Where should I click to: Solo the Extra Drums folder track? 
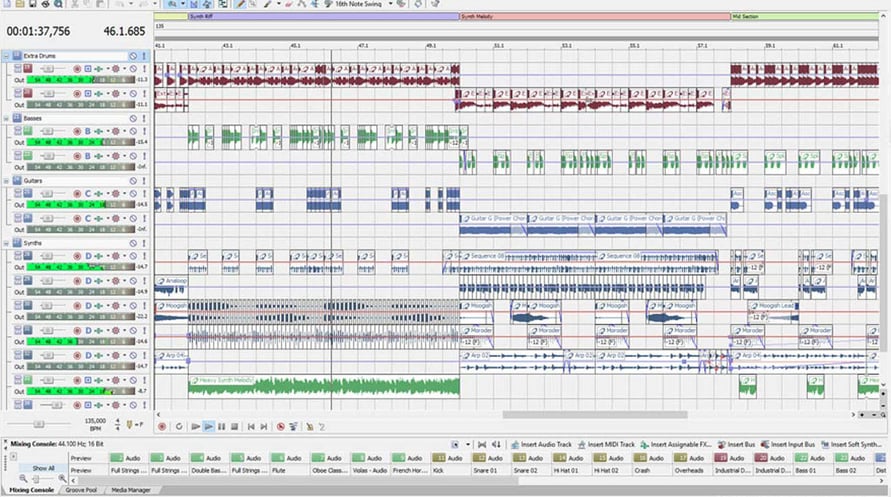coord(144,56)
